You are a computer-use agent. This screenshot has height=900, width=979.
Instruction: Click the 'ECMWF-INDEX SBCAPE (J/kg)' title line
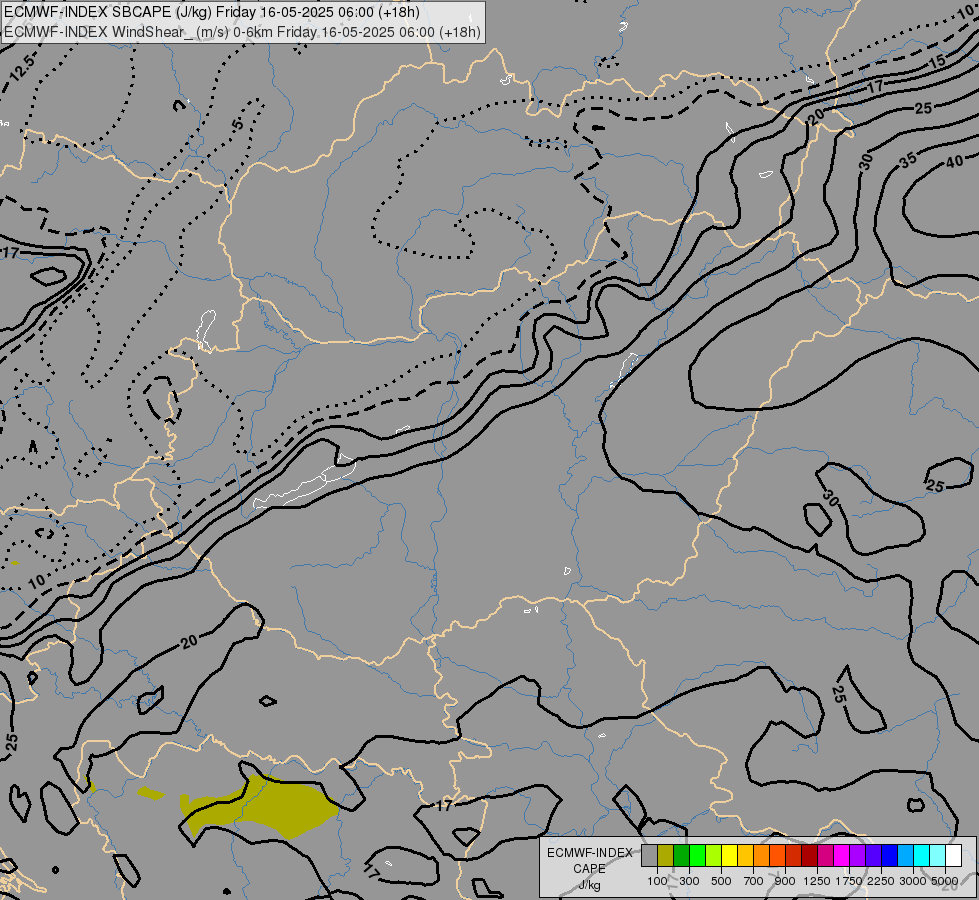pos(212,12)
